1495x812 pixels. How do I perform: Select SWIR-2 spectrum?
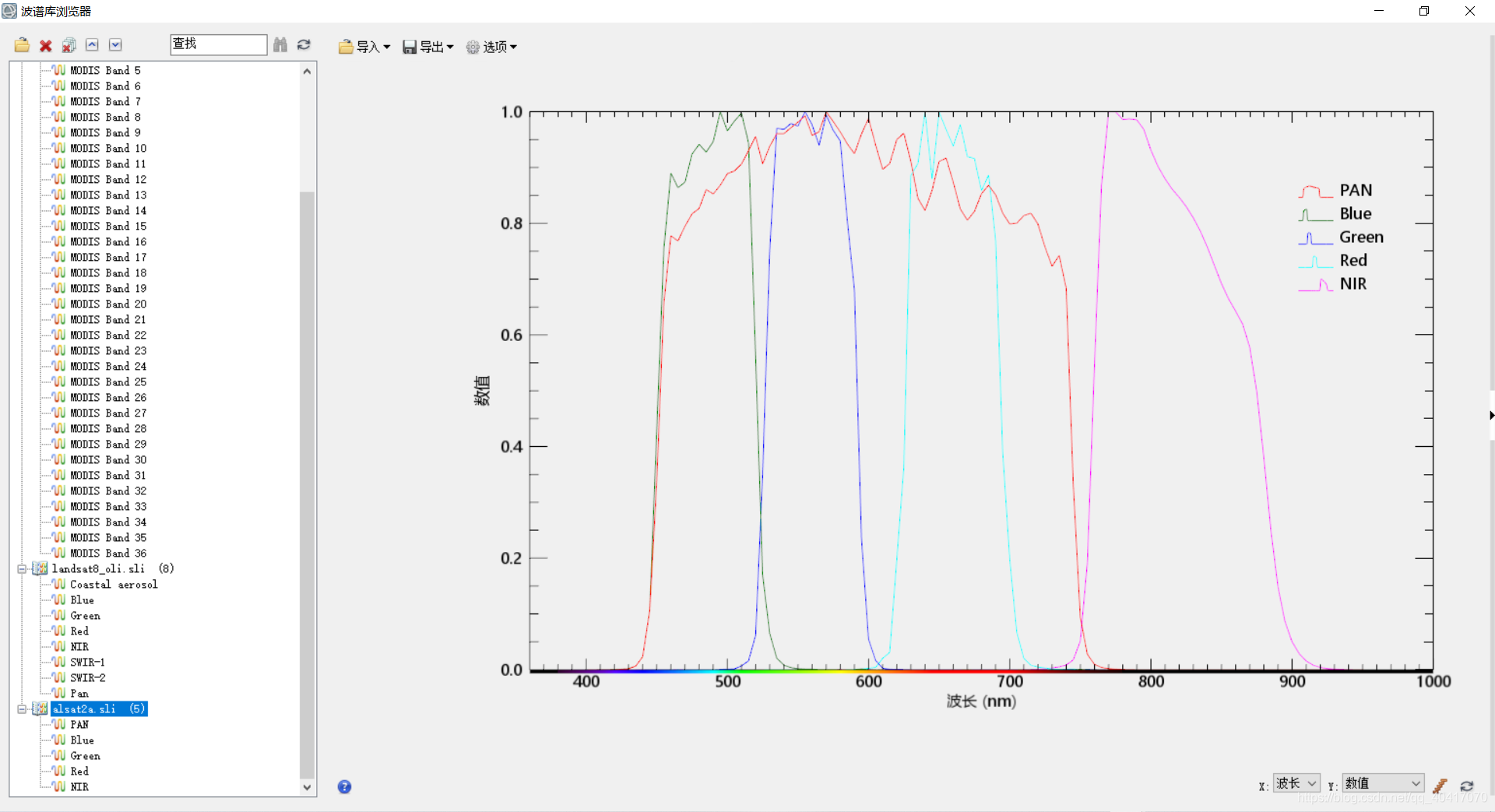pyautogui.click(x=88, y=678)
